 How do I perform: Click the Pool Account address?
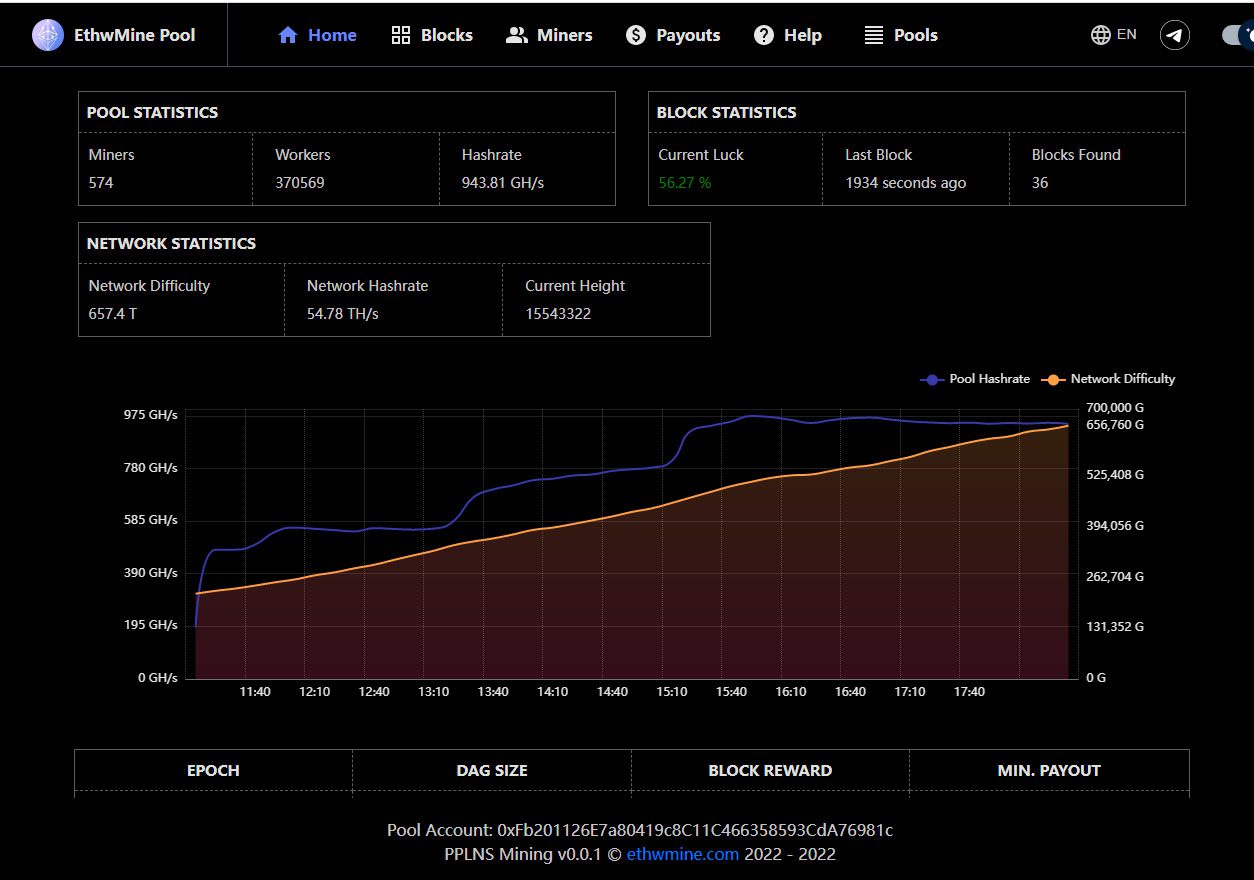click(699, 829)
